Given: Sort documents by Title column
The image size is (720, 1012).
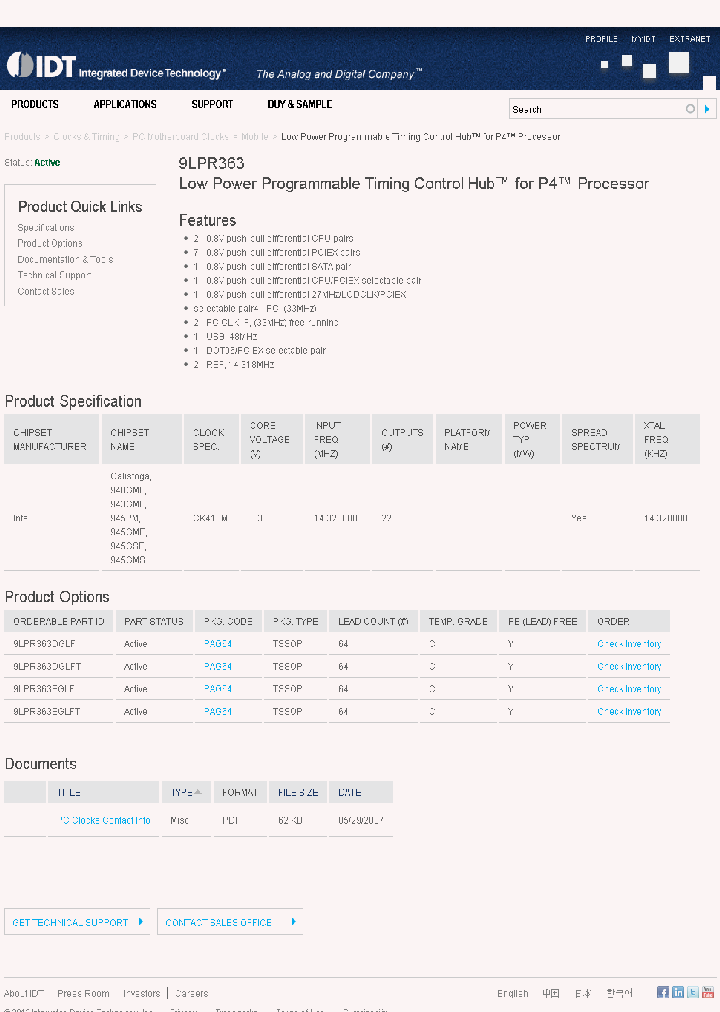Looking at the screenshot, I should coord(103,792).
